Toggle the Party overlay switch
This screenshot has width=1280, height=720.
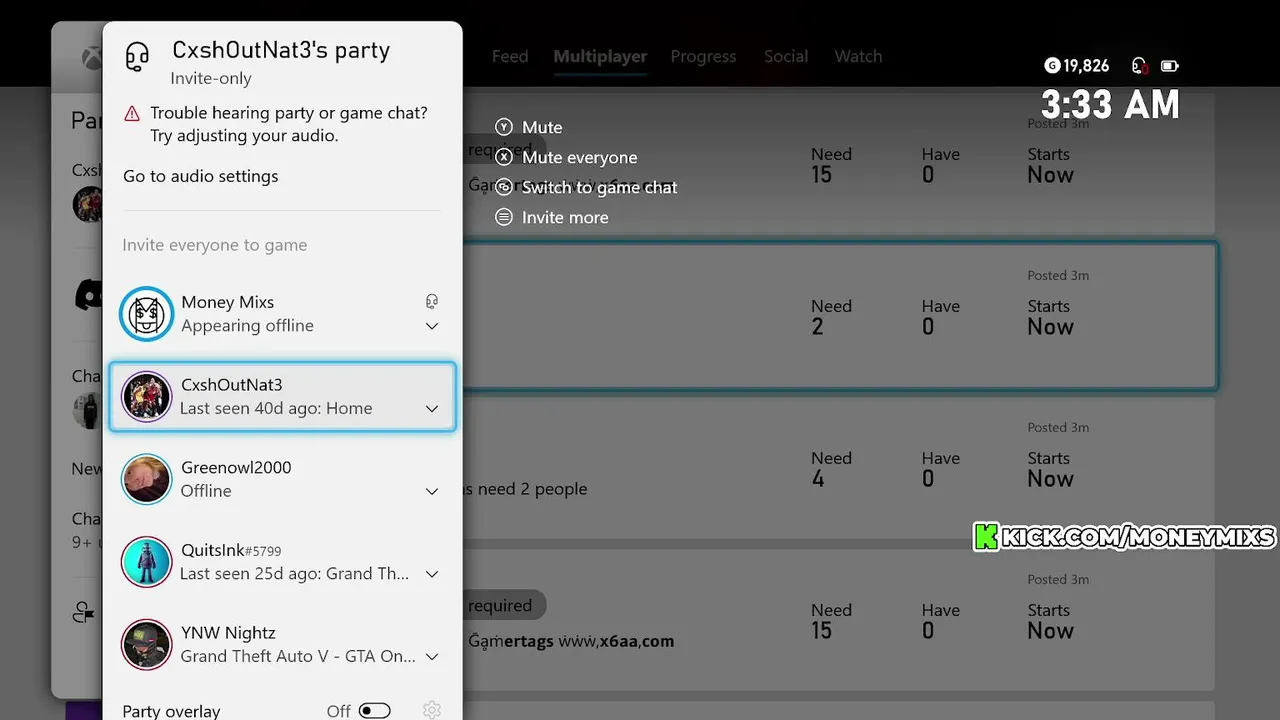pyautogui.click(x=375, y=711)
